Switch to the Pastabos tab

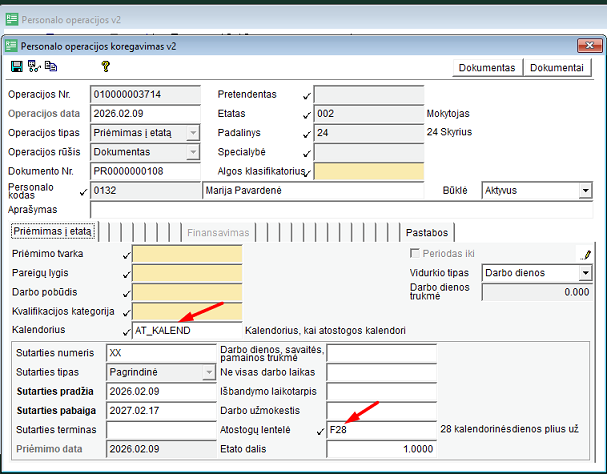point(426,232)
